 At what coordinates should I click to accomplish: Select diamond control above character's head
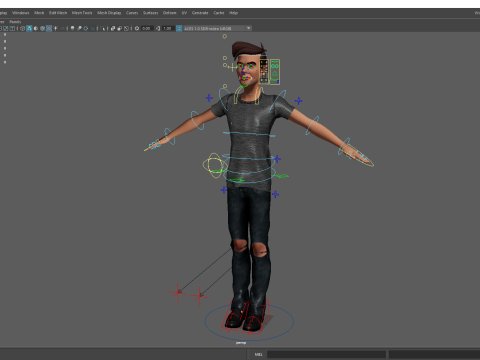click(x=225, y=36)
